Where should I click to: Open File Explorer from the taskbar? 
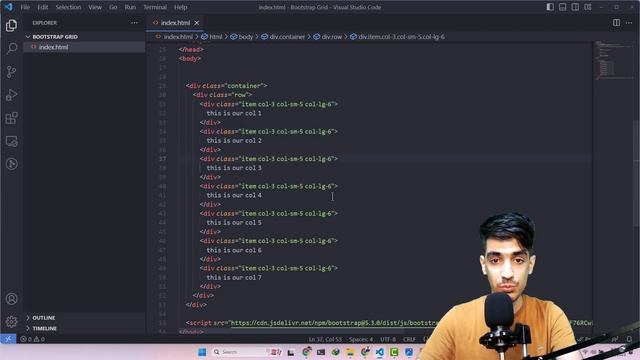click(x=350, y=352)
